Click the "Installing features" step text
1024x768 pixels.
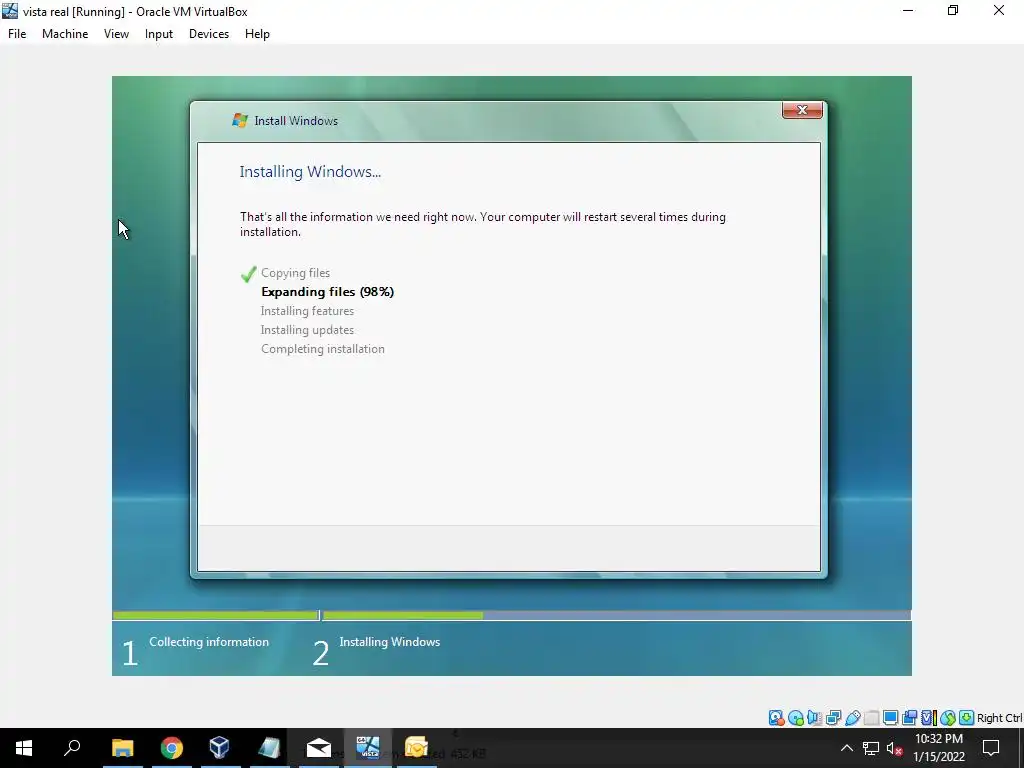click(x=307, y=311)
